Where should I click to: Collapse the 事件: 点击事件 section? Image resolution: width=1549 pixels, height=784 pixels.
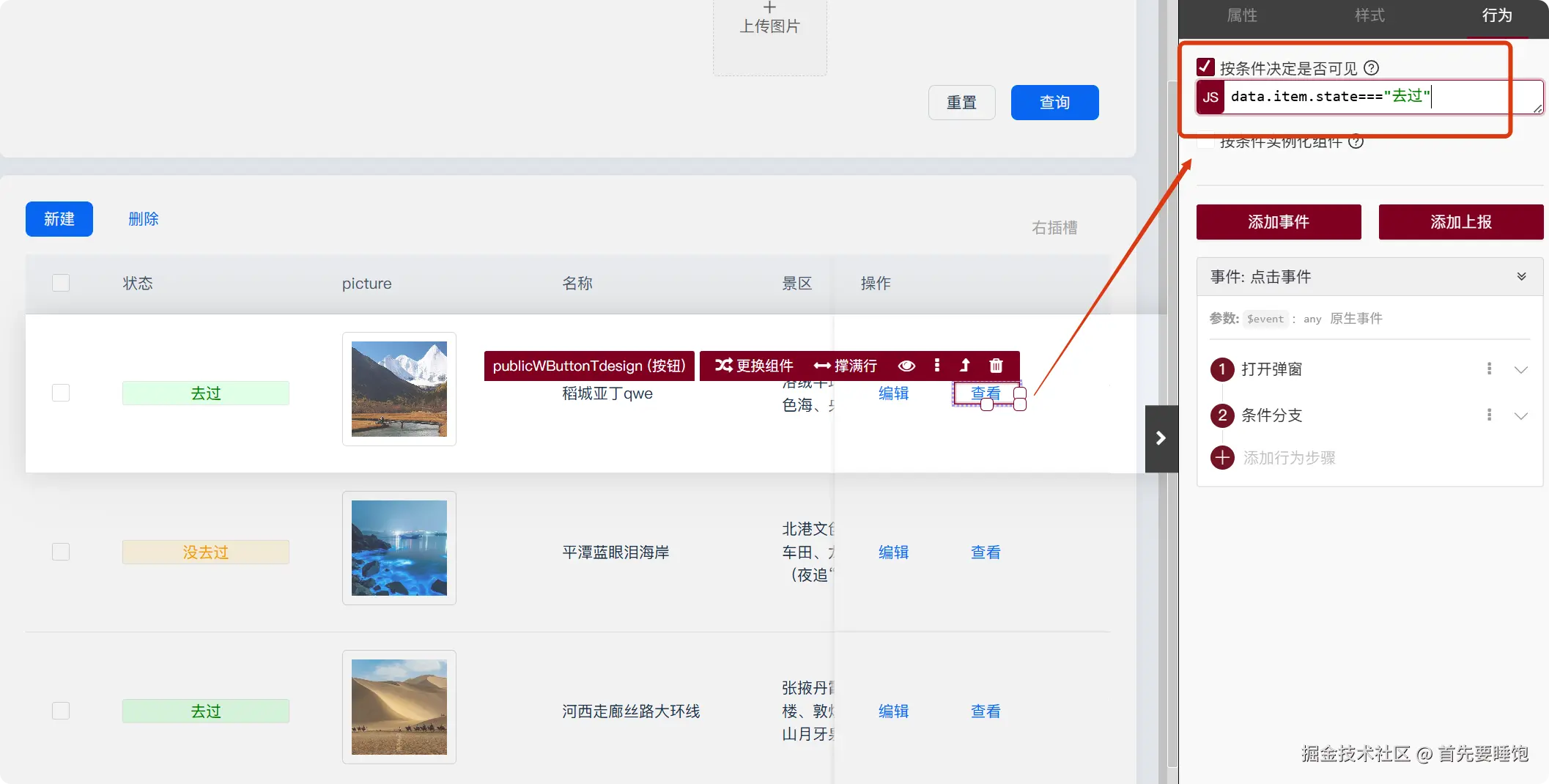(x=1522, y=276)
